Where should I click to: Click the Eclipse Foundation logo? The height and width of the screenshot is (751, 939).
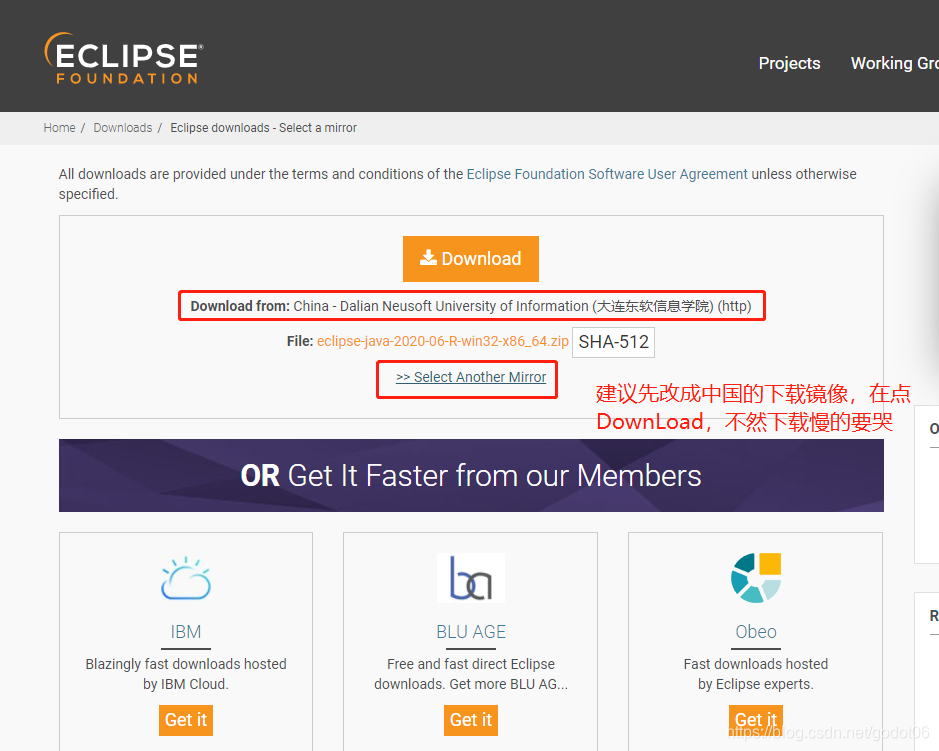click(124, 59)
